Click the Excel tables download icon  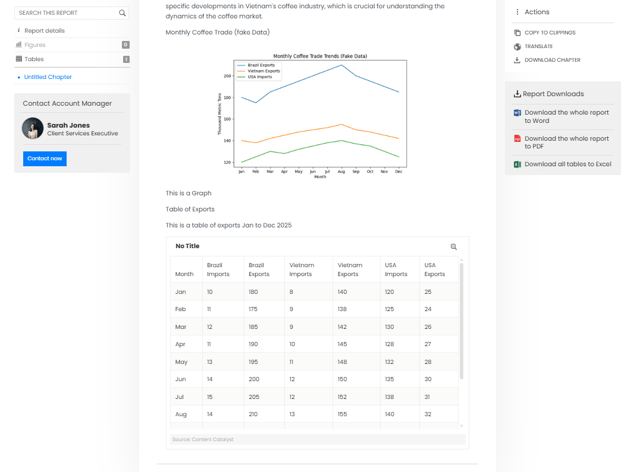[517, 164]
